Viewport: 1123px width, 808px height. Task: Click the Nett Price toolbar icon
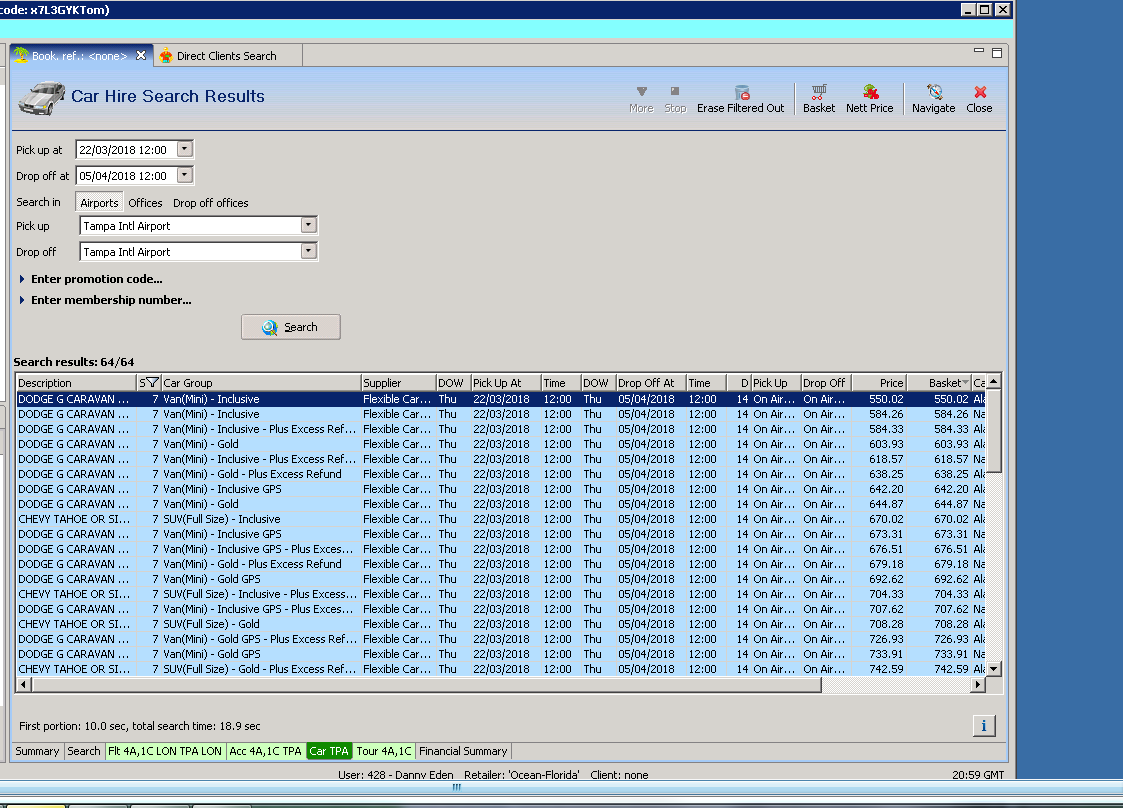click(869, 93)
